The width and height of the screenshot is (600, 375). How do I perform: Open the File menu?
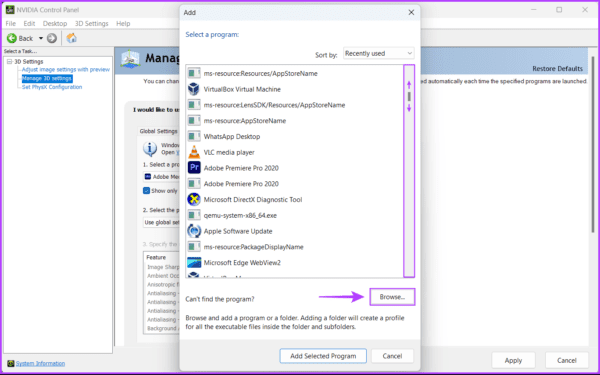(11, 23)
